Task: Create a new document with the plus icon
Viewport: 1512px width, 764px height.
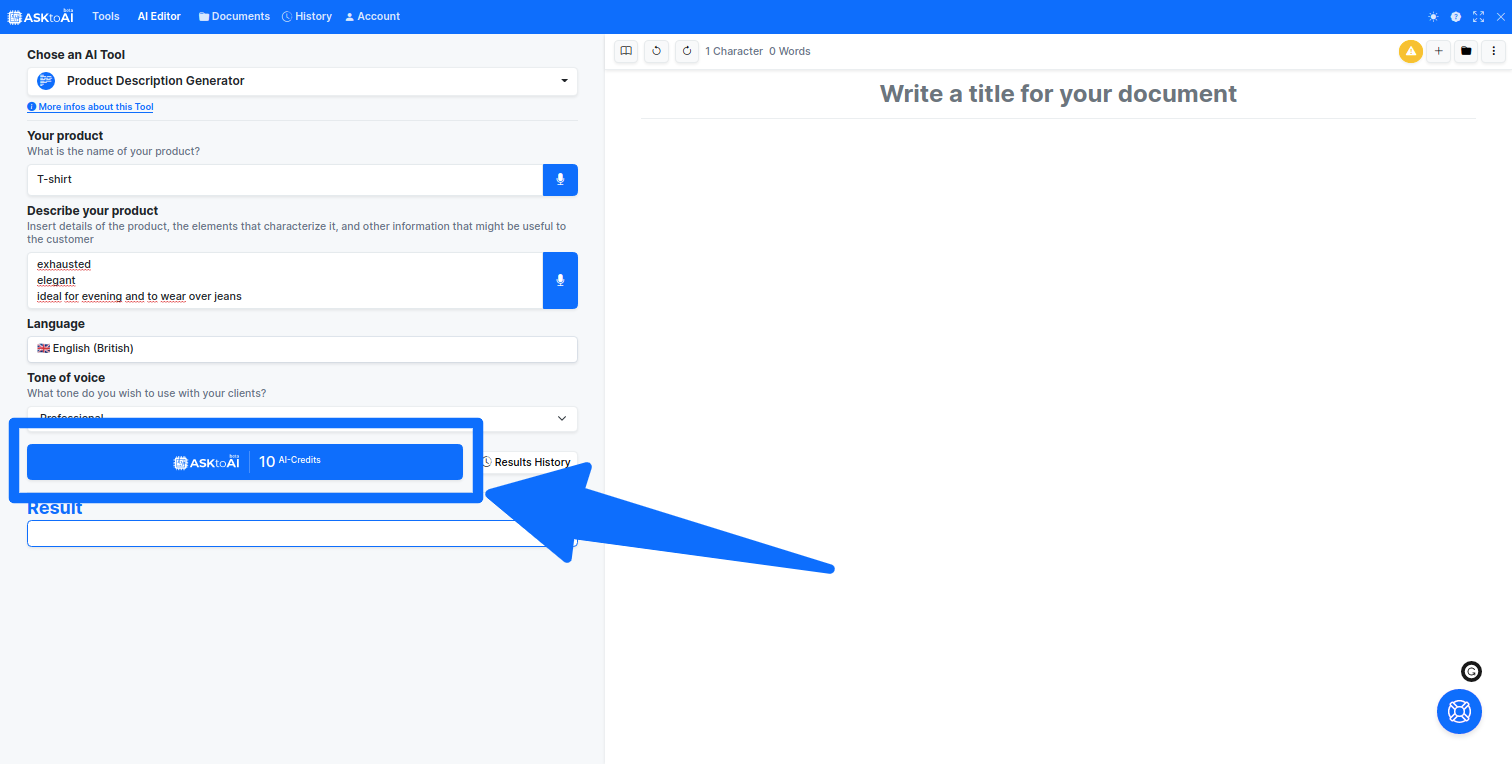Action: pyautogui.click(x=1438, y=51)
